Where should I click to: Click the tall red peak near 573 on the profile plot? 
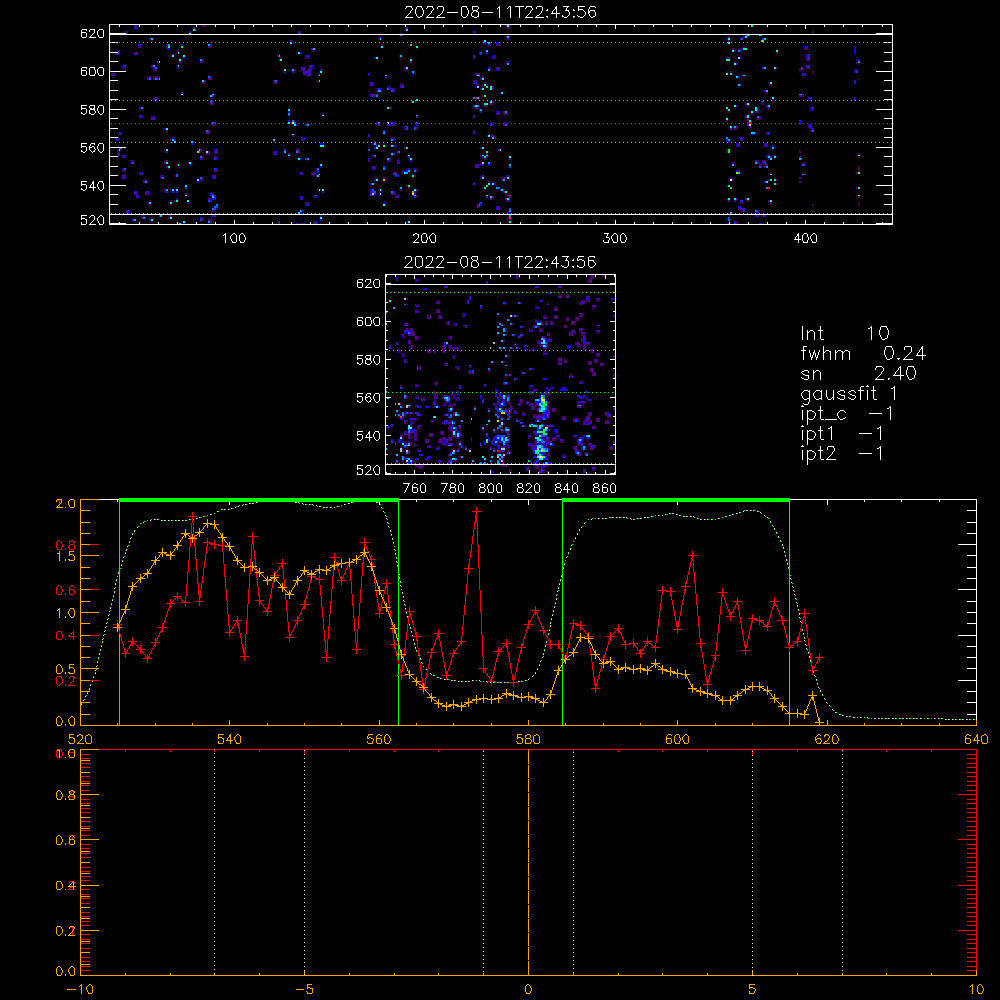click(x=476, y=512)
